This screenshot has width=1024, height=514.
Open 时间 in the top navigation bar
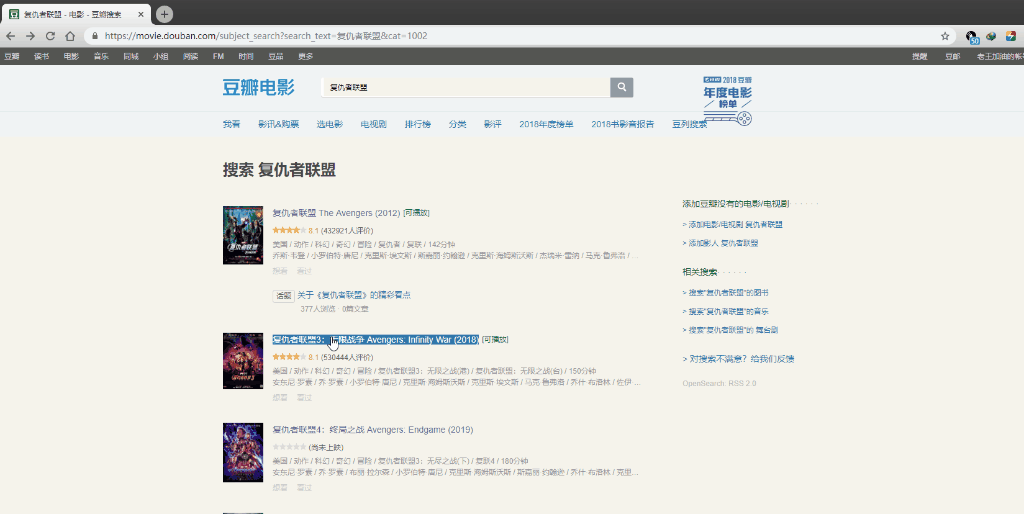(246, 56)
